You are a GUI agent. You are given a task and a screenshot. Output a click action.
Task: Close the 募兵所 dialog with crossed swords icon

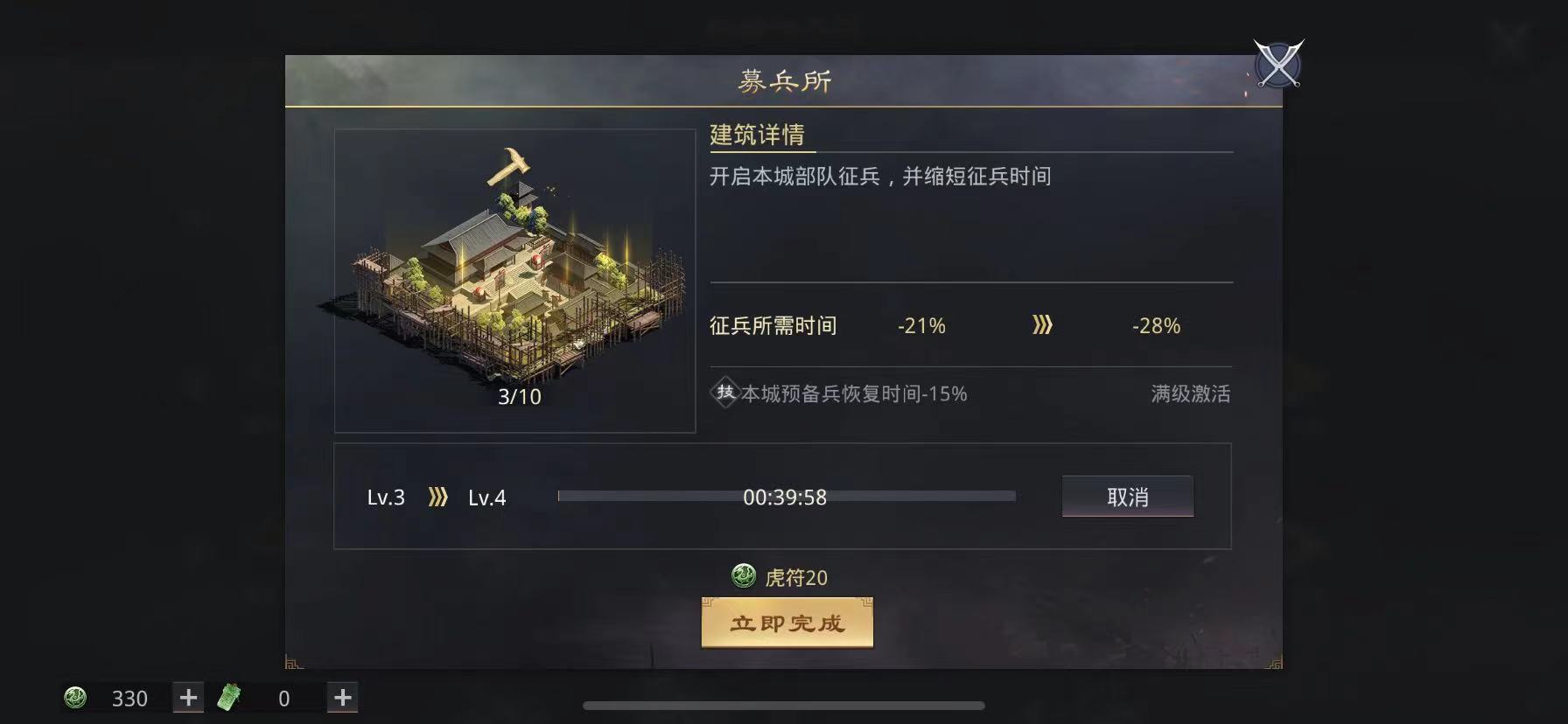tap(1278, 64)
